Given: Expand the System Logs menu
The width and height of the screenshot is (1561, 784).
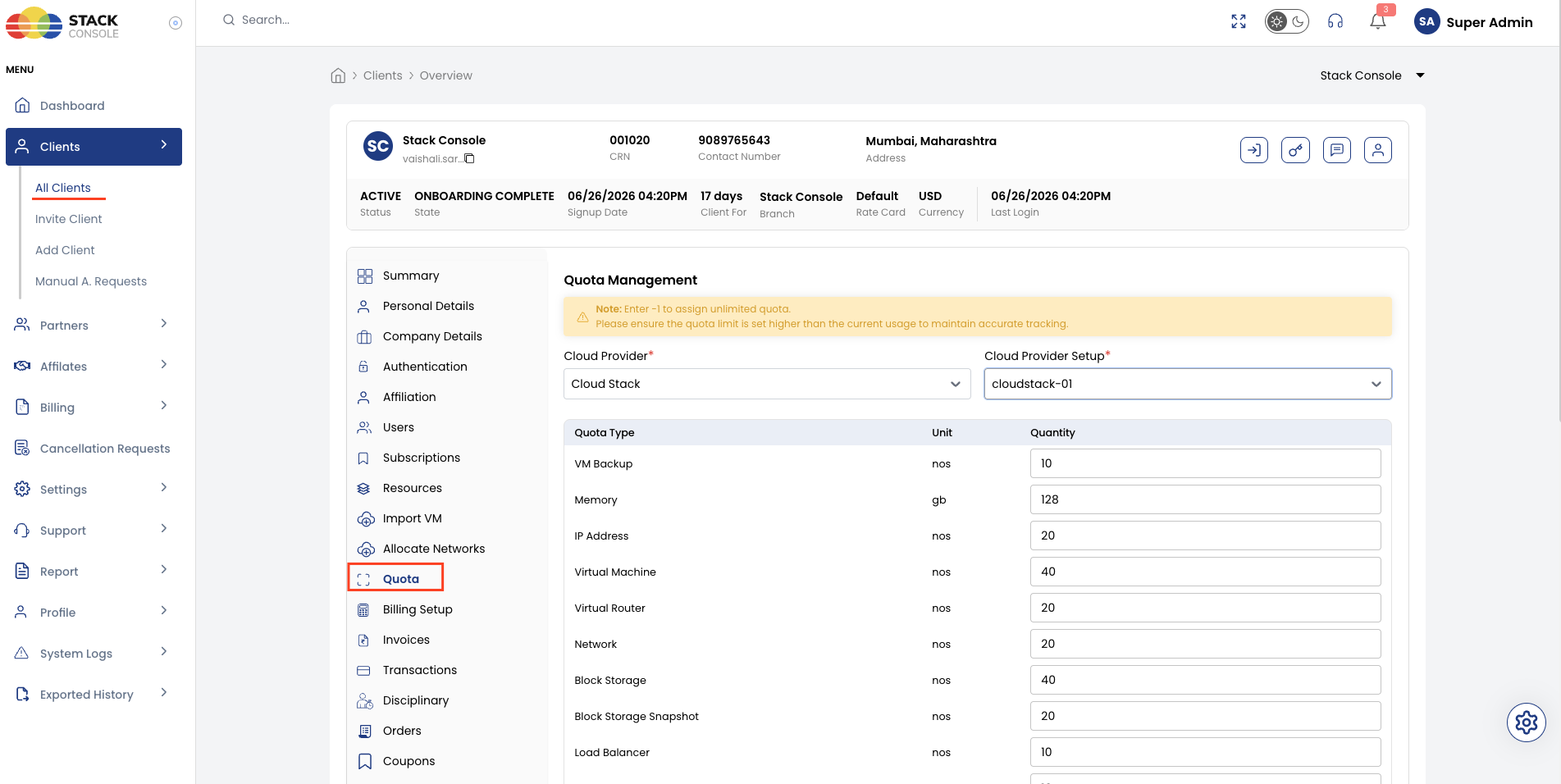Looking at the screenshot, I should [94, 654].
